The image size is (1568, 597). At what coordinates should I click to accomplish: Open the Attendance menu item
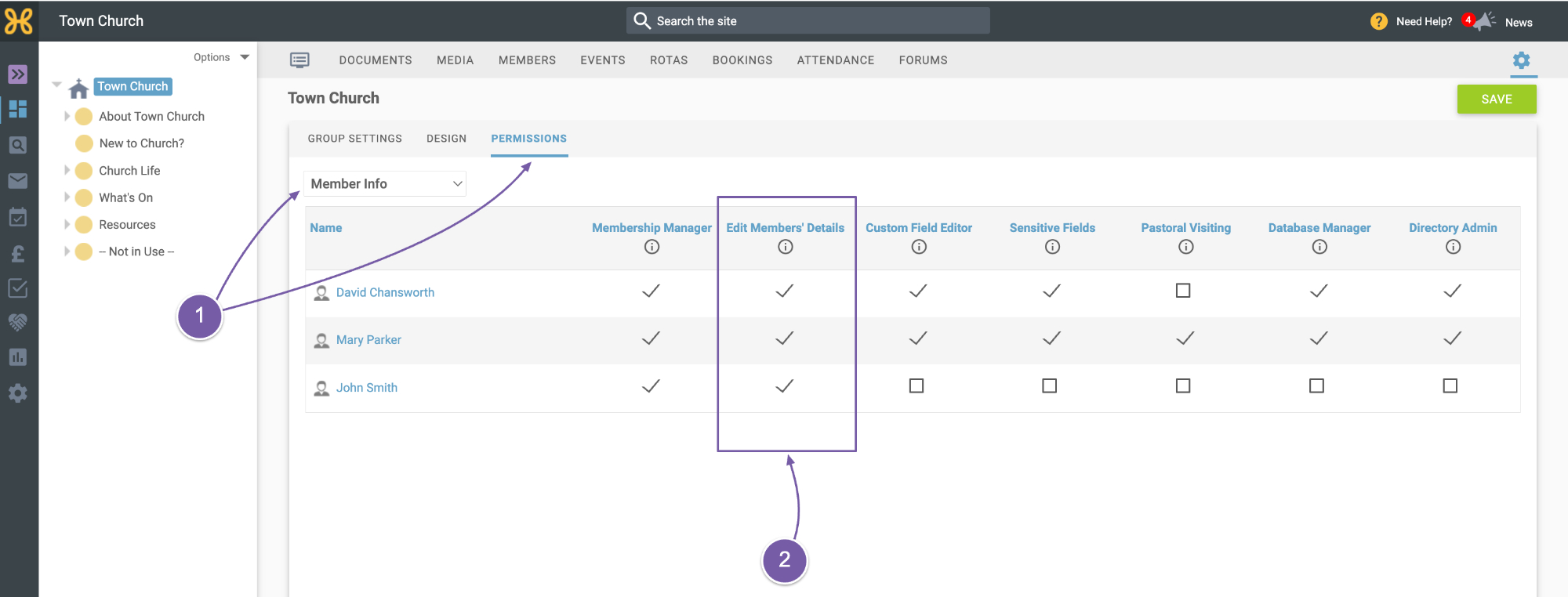[x=836, y=60]
